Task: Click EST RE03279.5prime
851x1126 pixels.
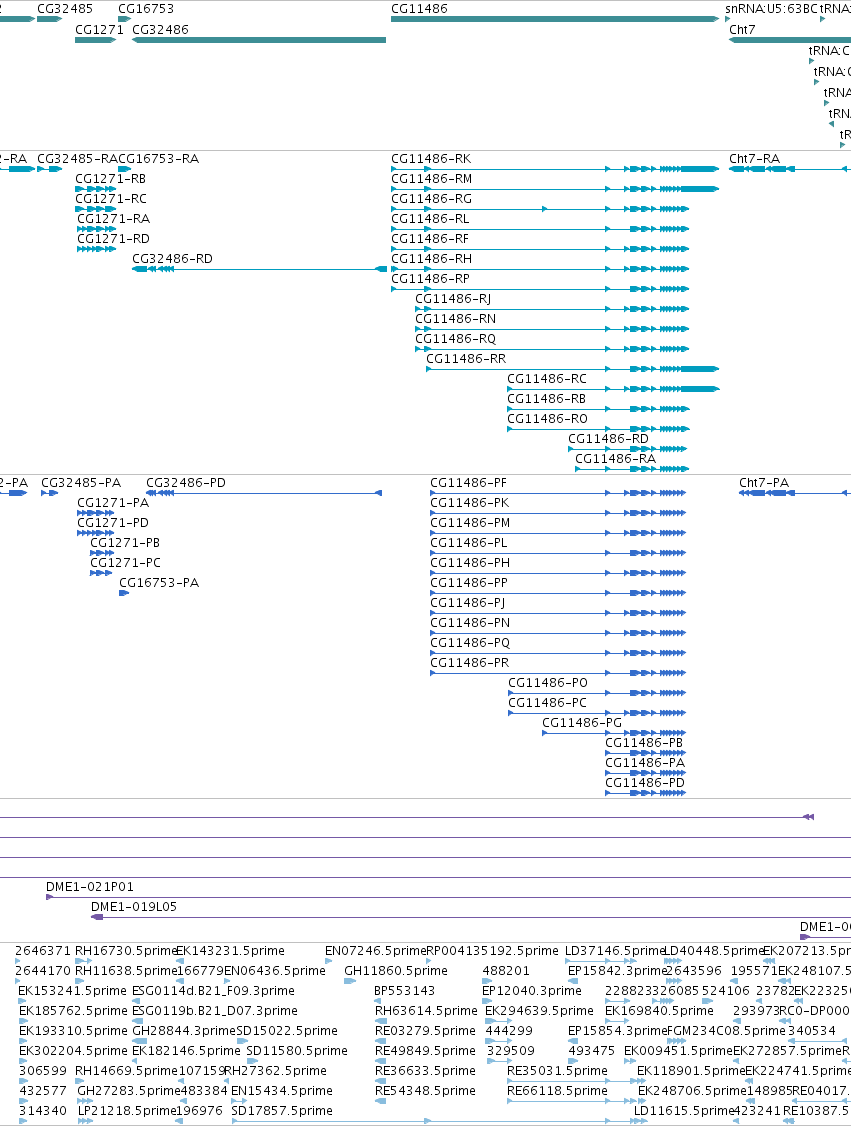Action: coord(425,1031)
